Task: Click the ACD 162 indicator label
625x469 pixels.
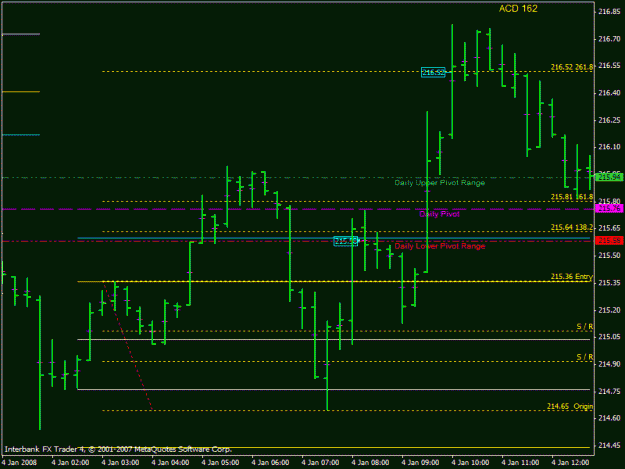Action: [x=518, y=9]
